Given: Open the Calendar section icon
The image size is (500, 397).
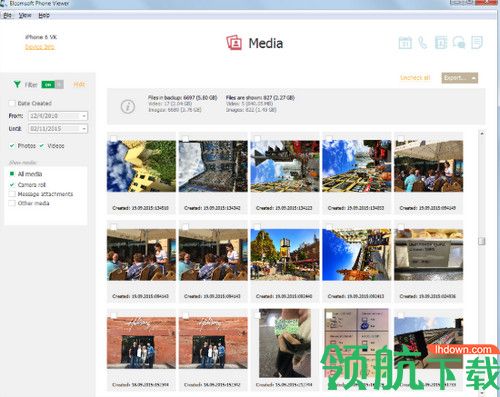Looking at the screenshot, I should coord(405,43).
